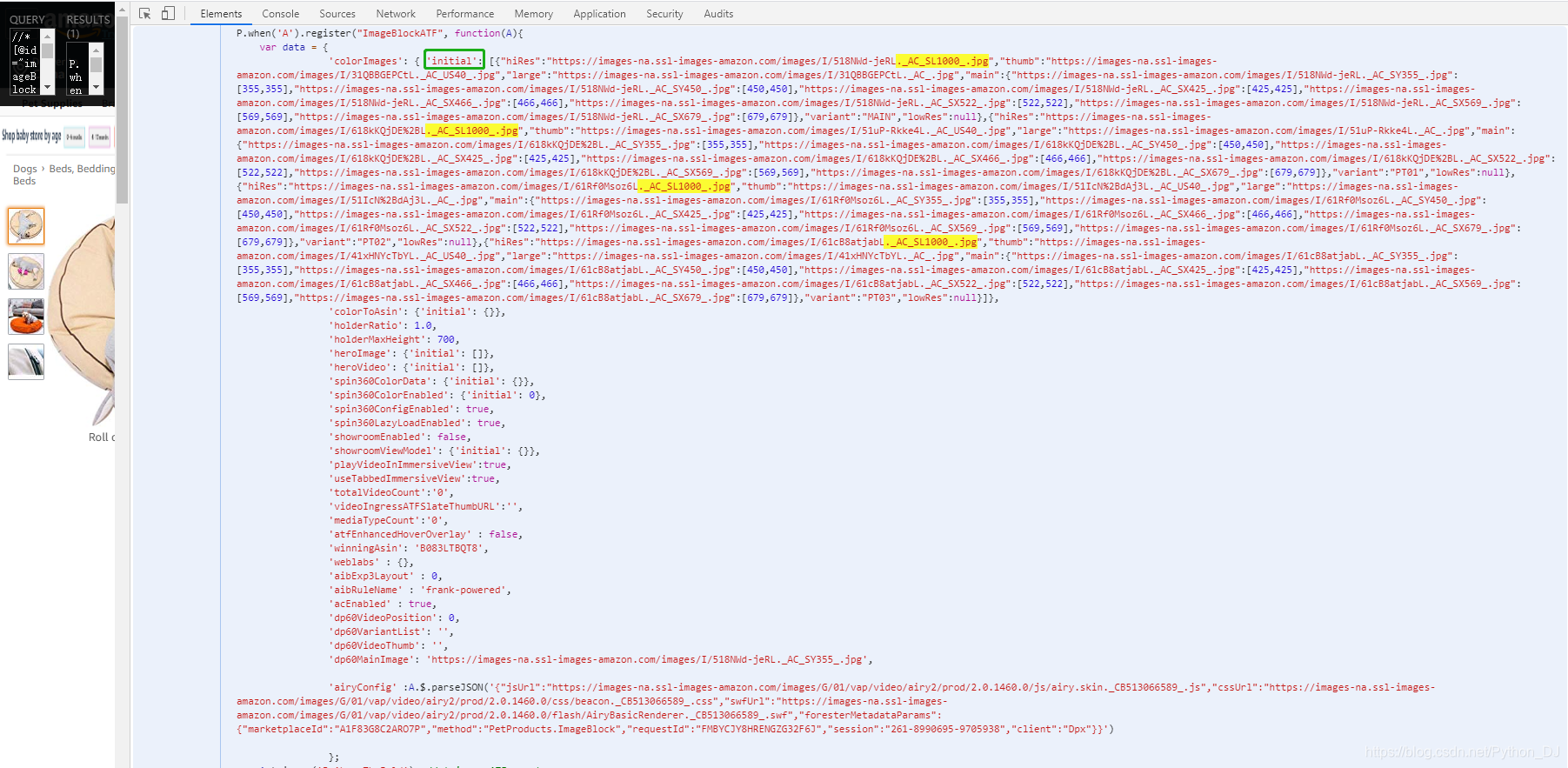Click the 'airyConfig' parseJSON line

tap(835, 708)
